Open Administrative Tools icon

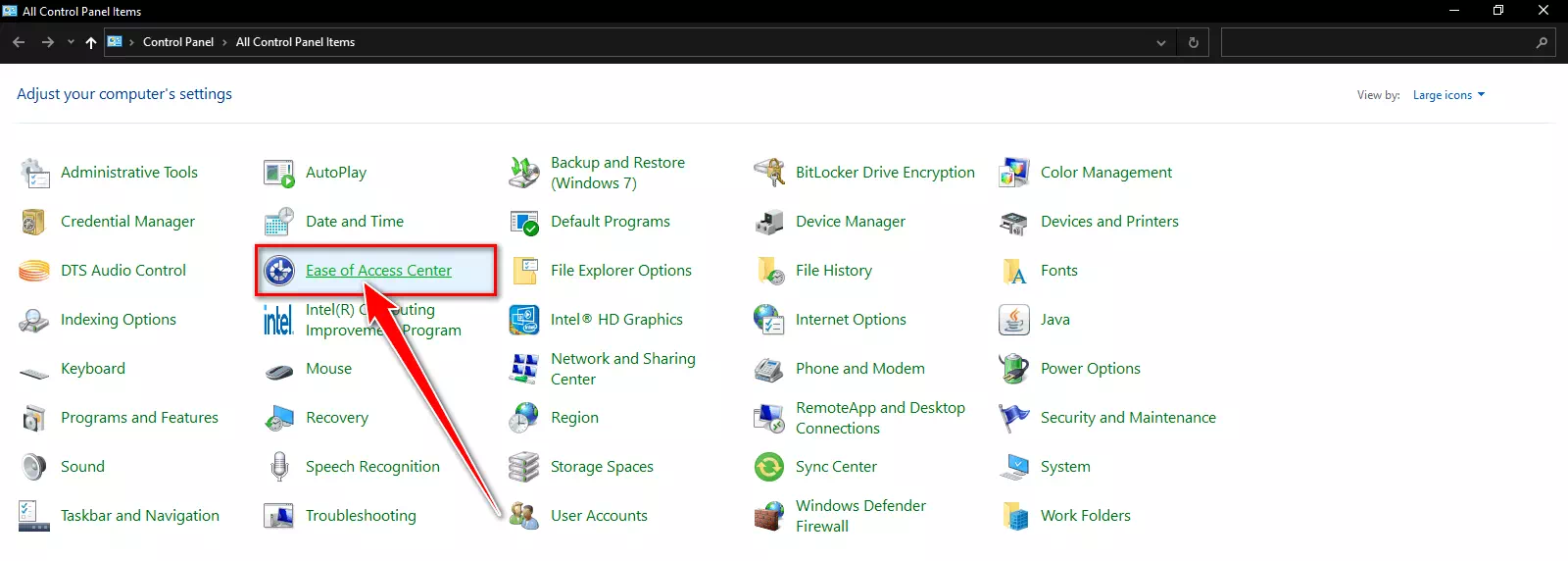pos(34,173)
